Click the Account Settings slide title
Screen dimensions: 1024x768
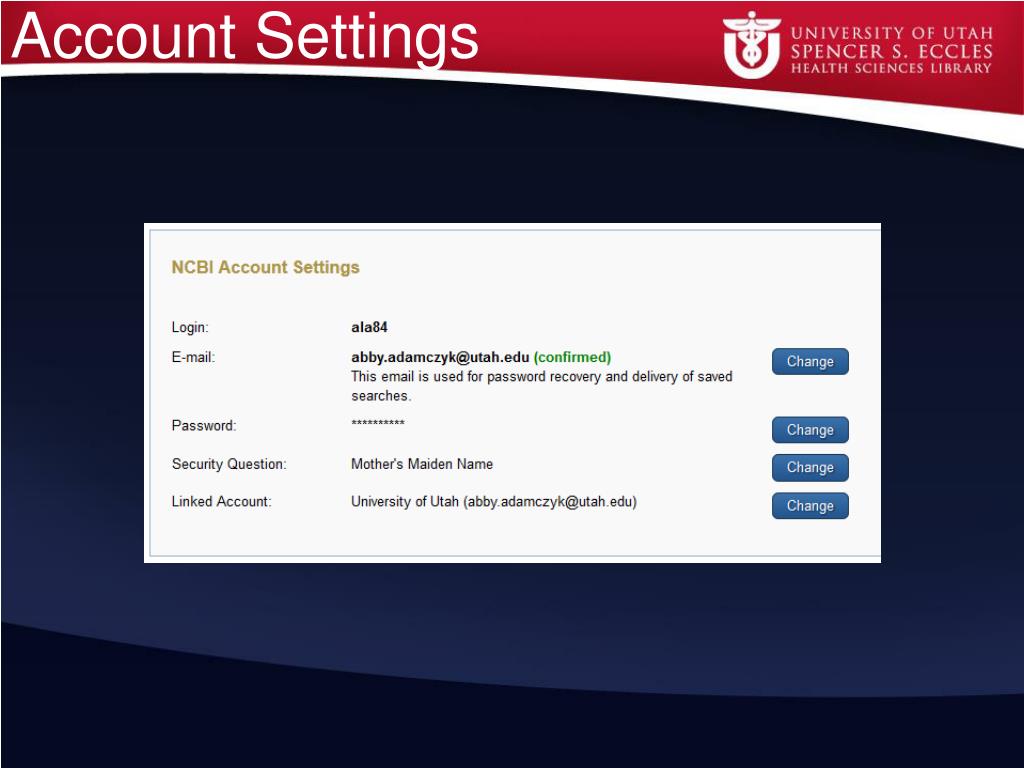245,37
